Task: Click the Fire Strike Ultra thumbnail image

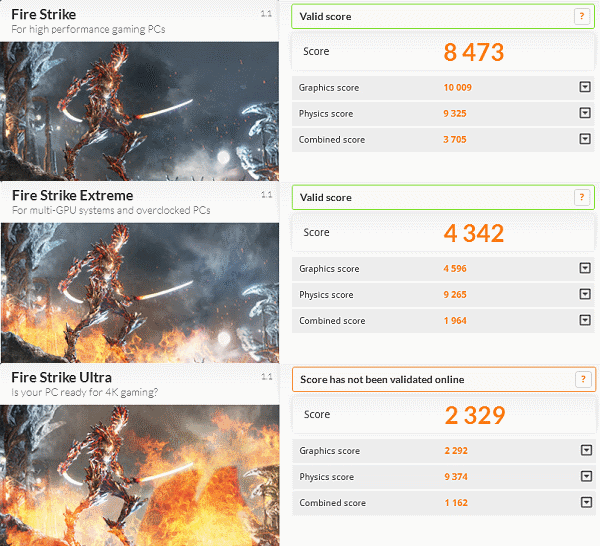Action: coord(140,475)
